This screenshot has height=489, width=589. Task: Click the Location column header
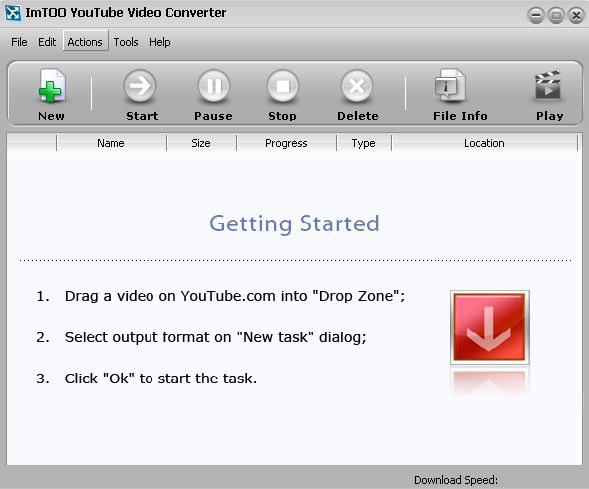point(484,143)
